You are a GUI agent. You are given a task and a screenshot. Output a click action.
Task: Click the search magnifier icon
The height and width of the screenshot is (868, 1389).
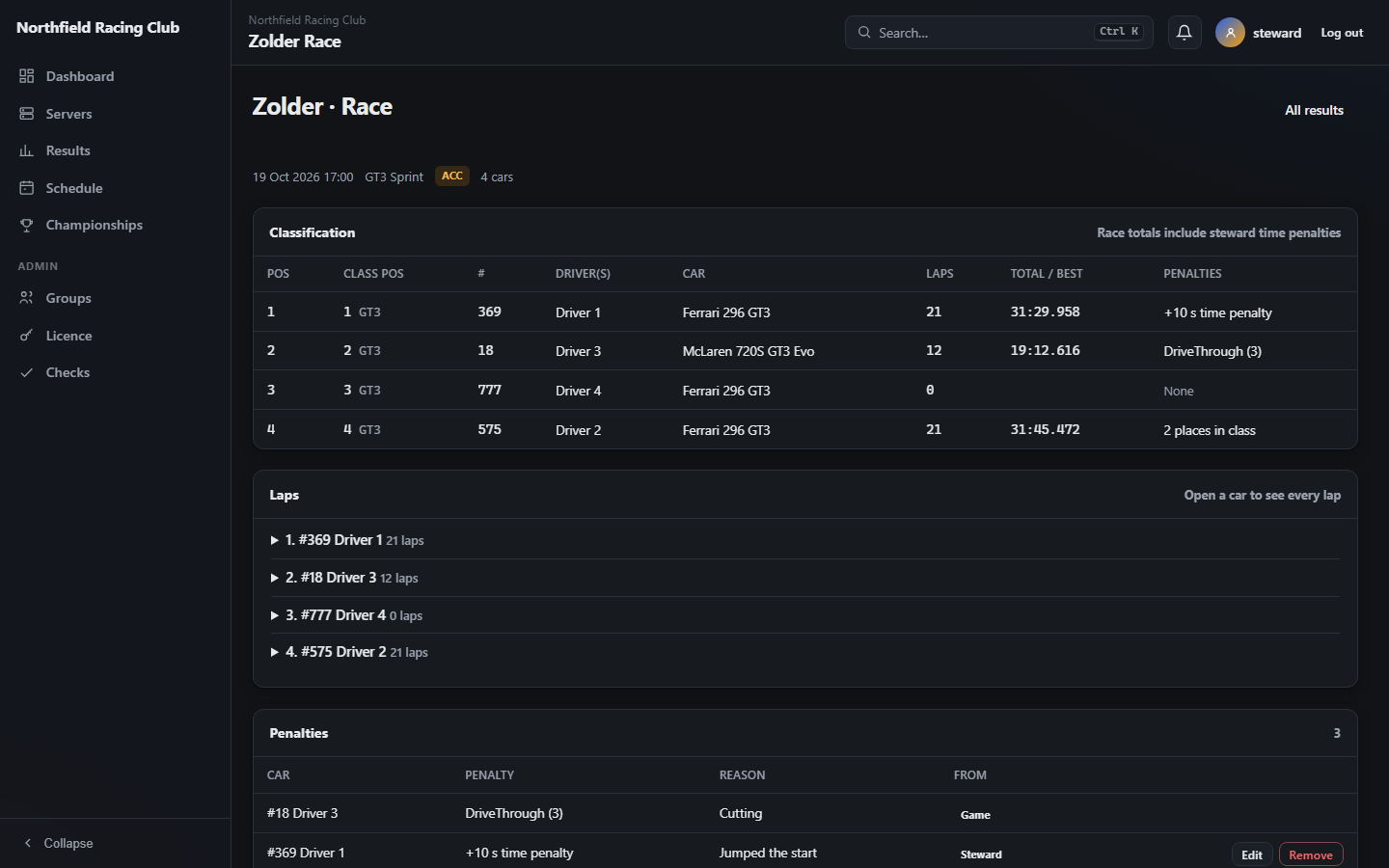864,33
